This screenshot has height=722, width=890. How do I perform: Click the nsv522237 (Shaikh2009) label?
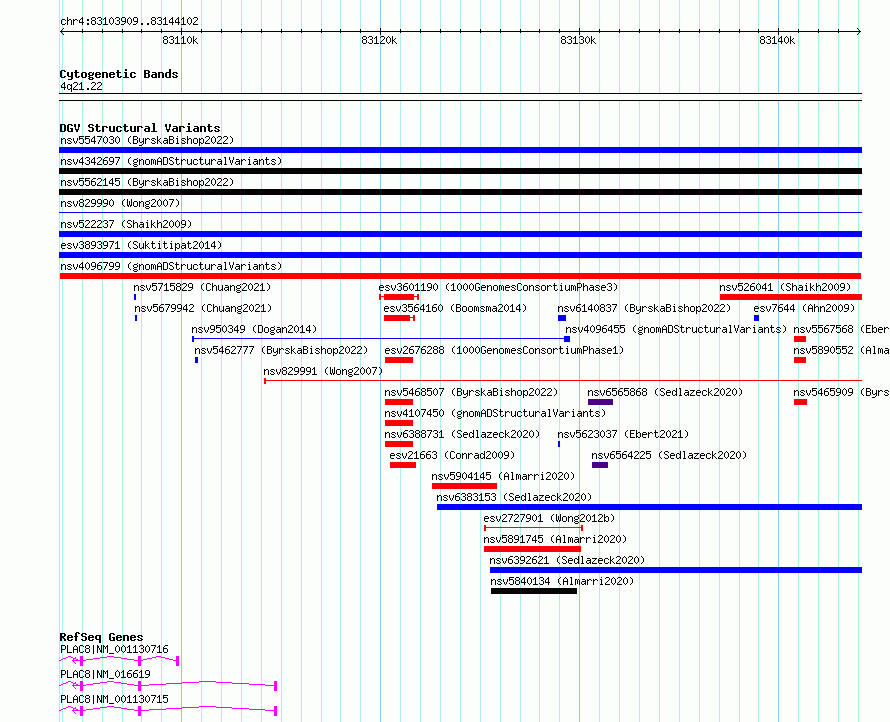tap(126, 224)
